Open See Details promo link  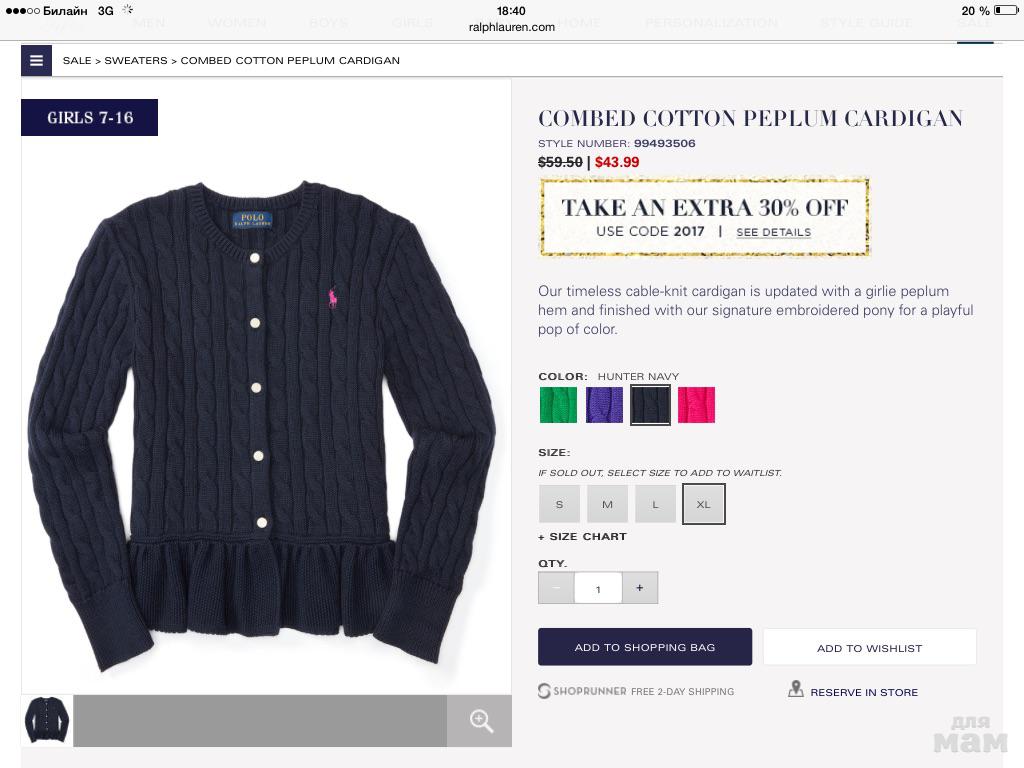tap(773, 232)
